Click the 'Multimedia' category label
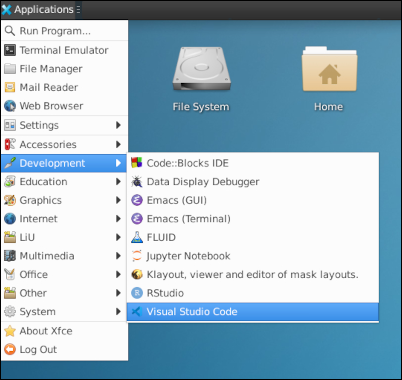The width and height of the screenshot is (402, 380). pos(47,256)
